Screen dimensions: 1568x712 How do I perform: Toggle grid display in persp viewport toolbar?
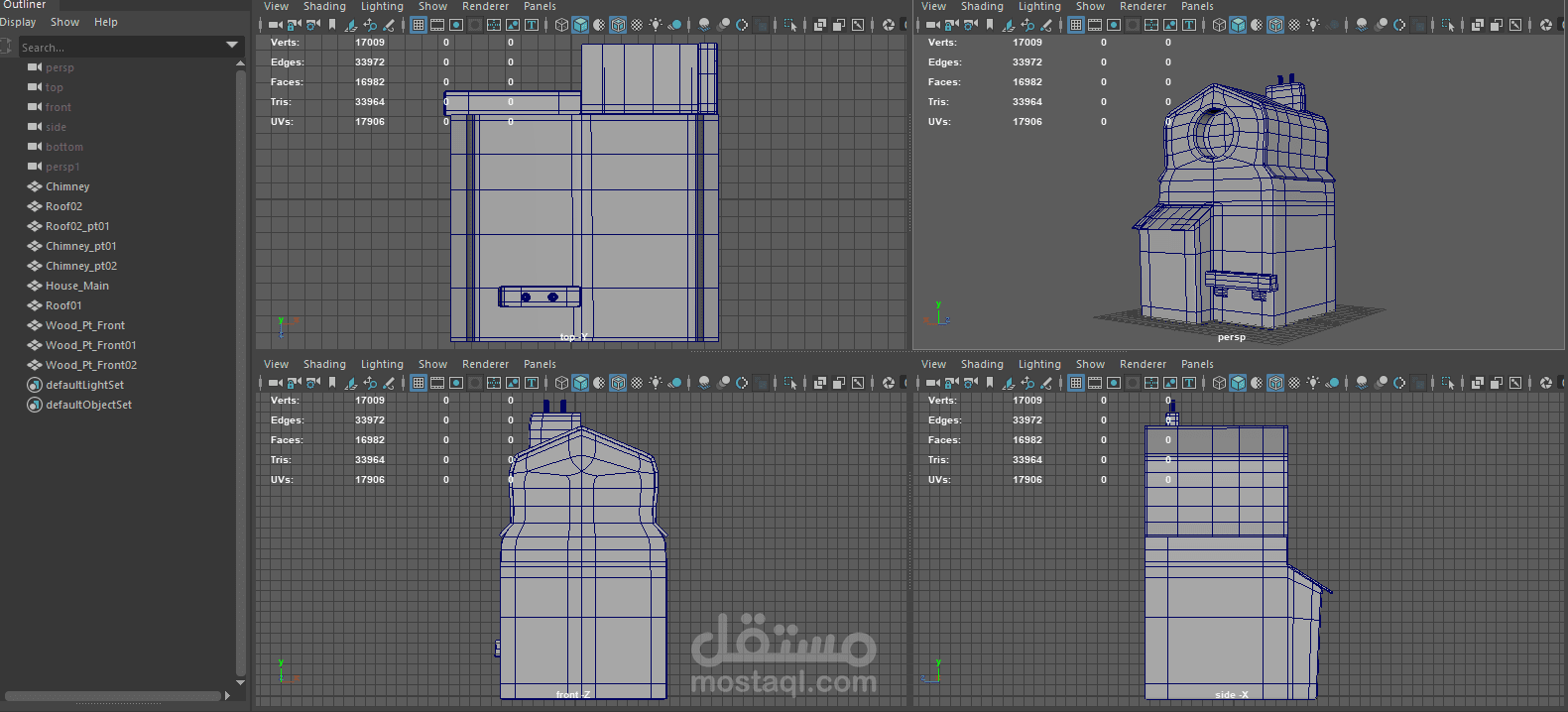[x=1076, y=25]
